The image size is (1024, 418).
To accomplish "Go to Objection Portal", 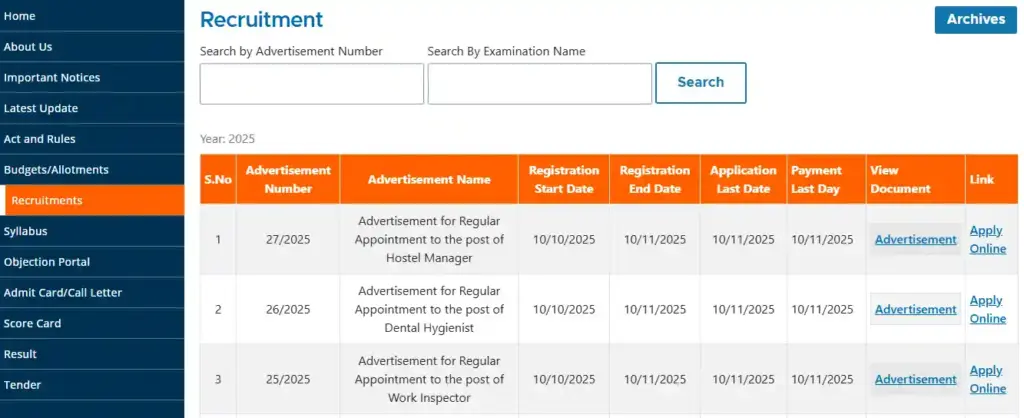I will [47, 262].
